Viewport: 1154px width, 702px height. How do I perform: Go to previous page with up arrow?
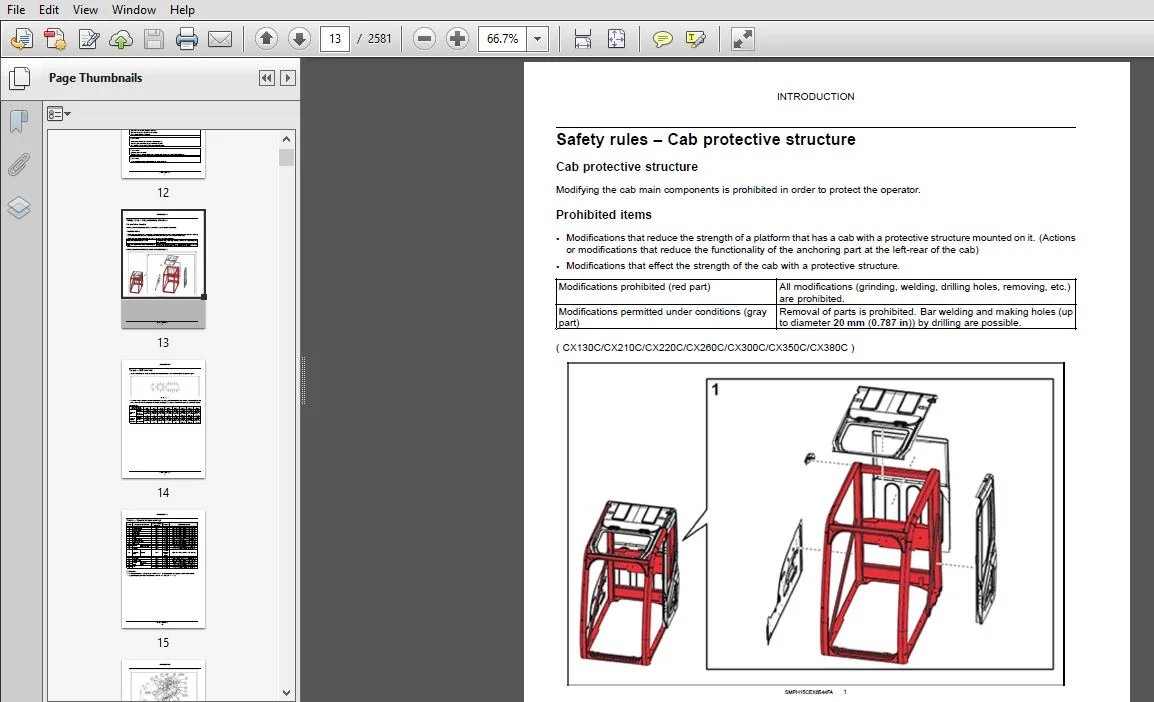click(266, 38)
